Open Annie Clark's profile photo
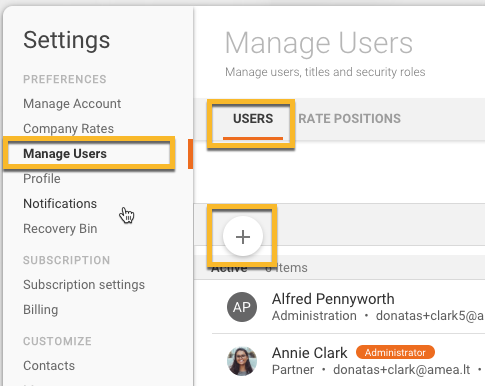This screenshot has width=485, height=386. click(x=242, y=361)
